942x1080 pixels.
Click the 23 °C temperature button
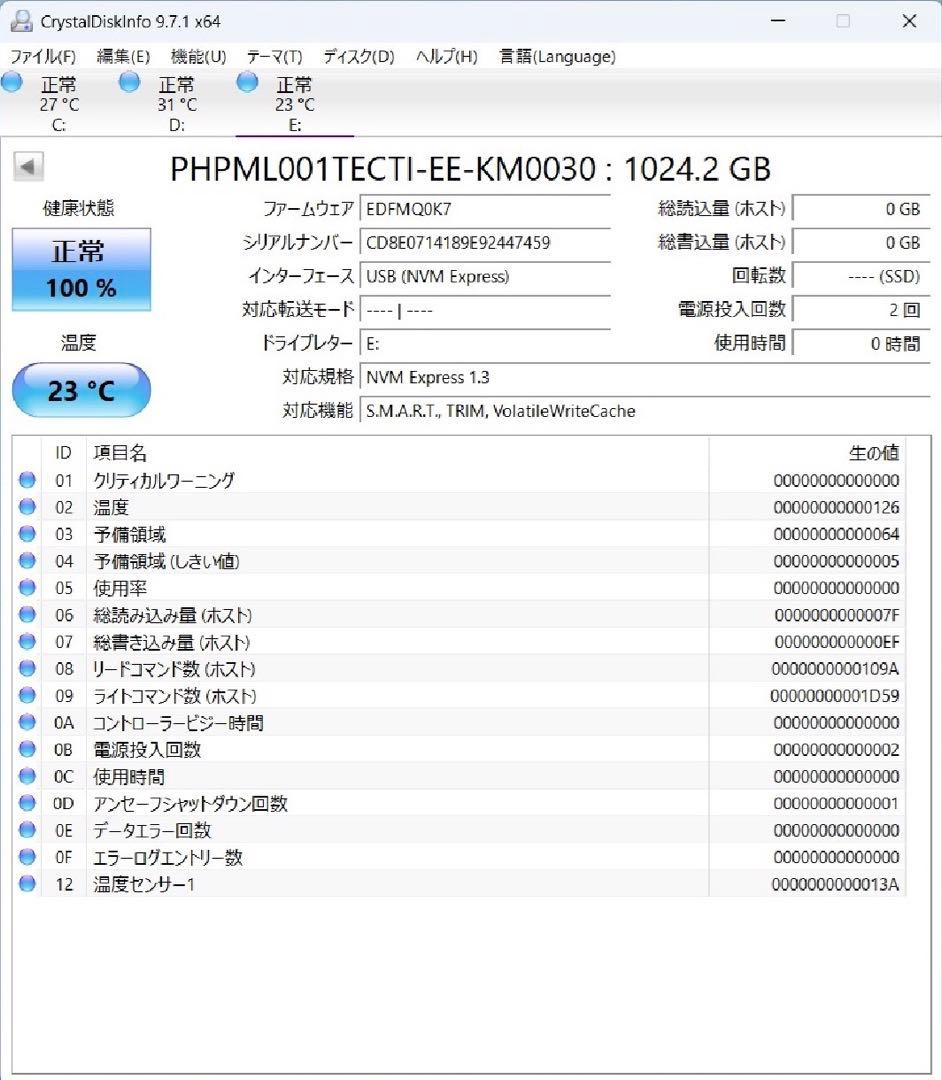(81, 391)
